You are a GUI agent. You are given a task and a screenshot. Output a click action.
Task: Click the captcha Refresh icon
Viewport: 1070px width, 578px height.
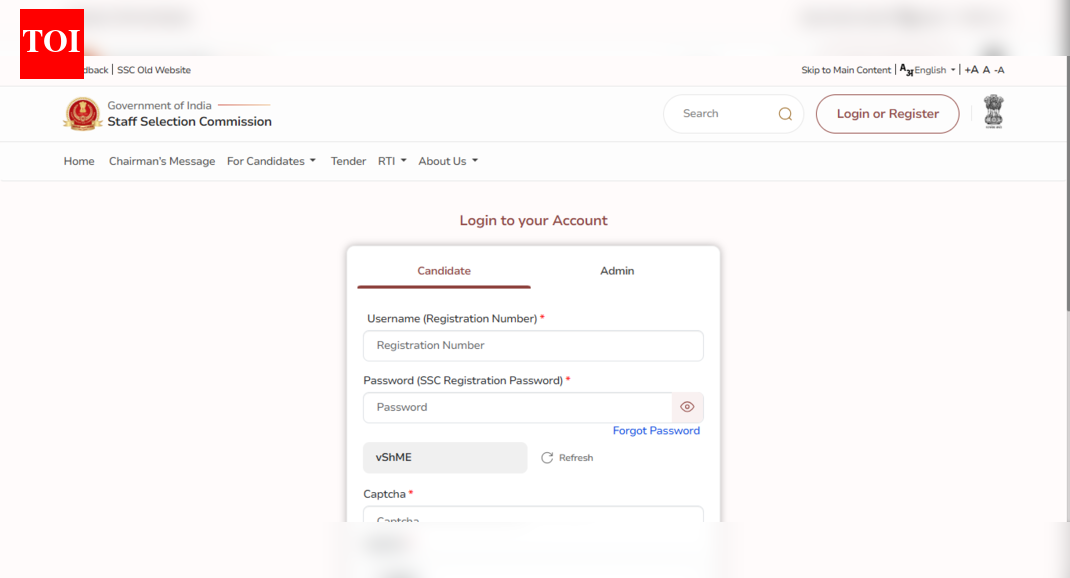coord(547,458)
